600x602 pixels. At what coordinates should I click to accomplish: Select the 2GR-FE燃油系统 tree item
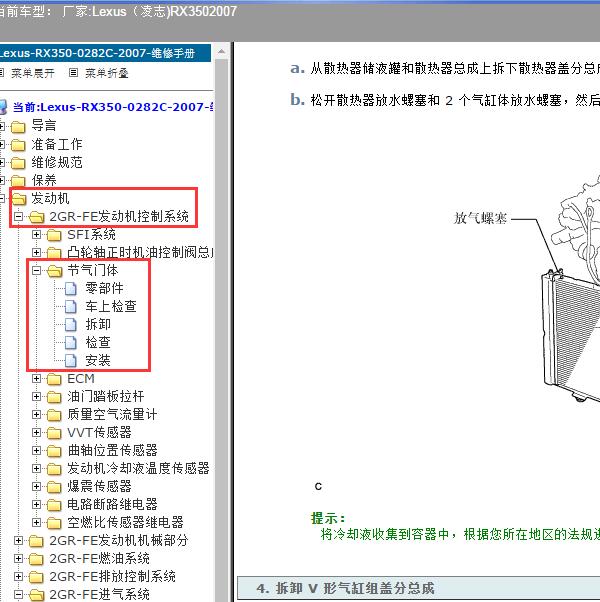[99, 559]
